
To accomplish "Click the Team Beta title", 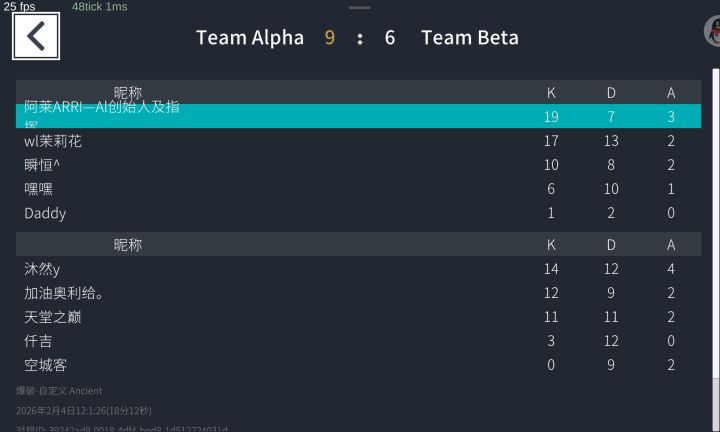I will (470, 38).
